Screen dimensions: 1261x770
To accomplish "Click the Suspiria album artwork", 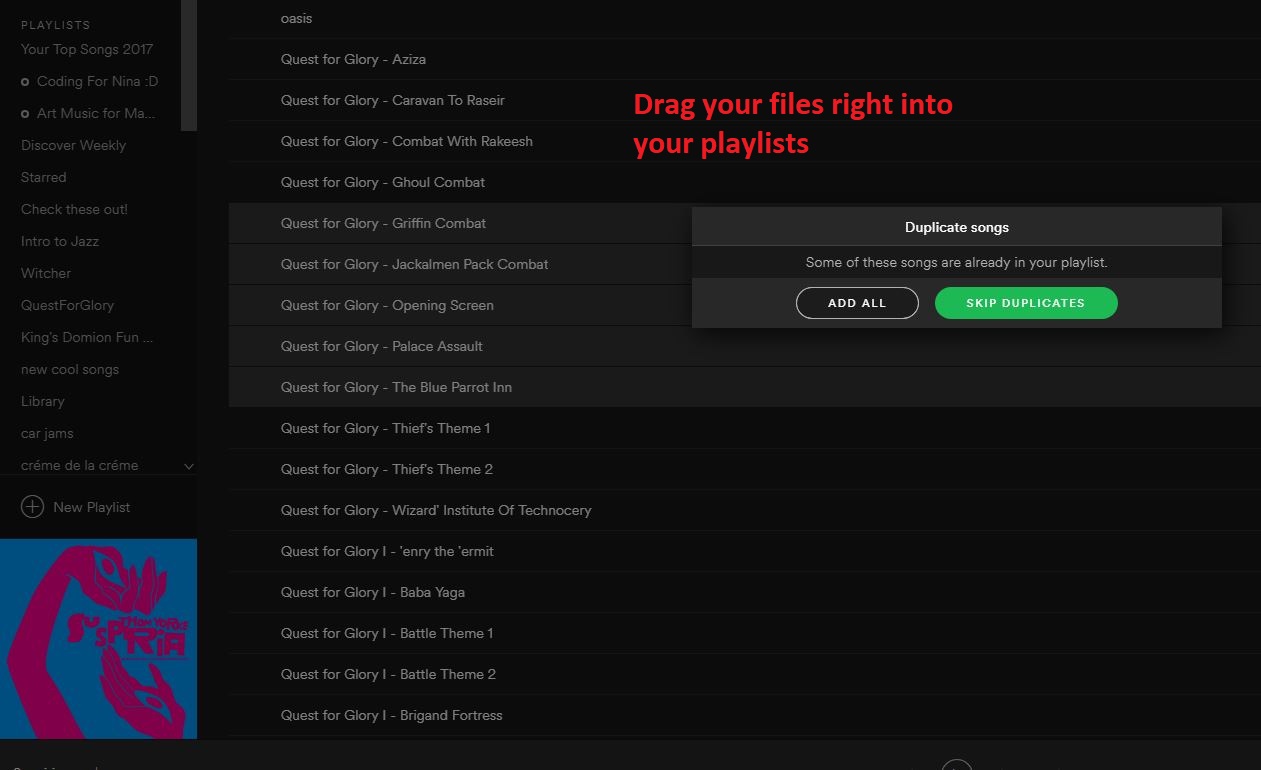I will coord(98,638).
